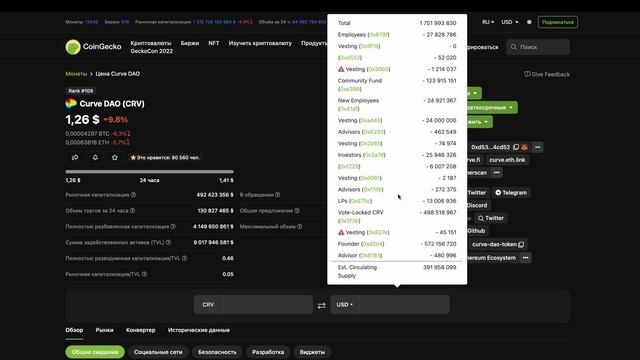Copy the curve-dao-token API id
The width and height of the screenshot is (640, 360).
[521, 244]
